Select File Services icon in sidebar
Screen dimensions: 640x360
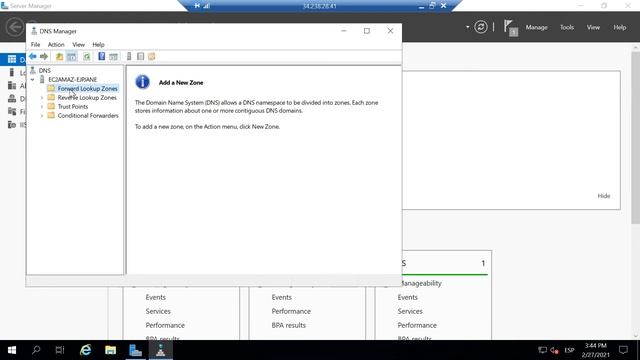click(12, 111)
